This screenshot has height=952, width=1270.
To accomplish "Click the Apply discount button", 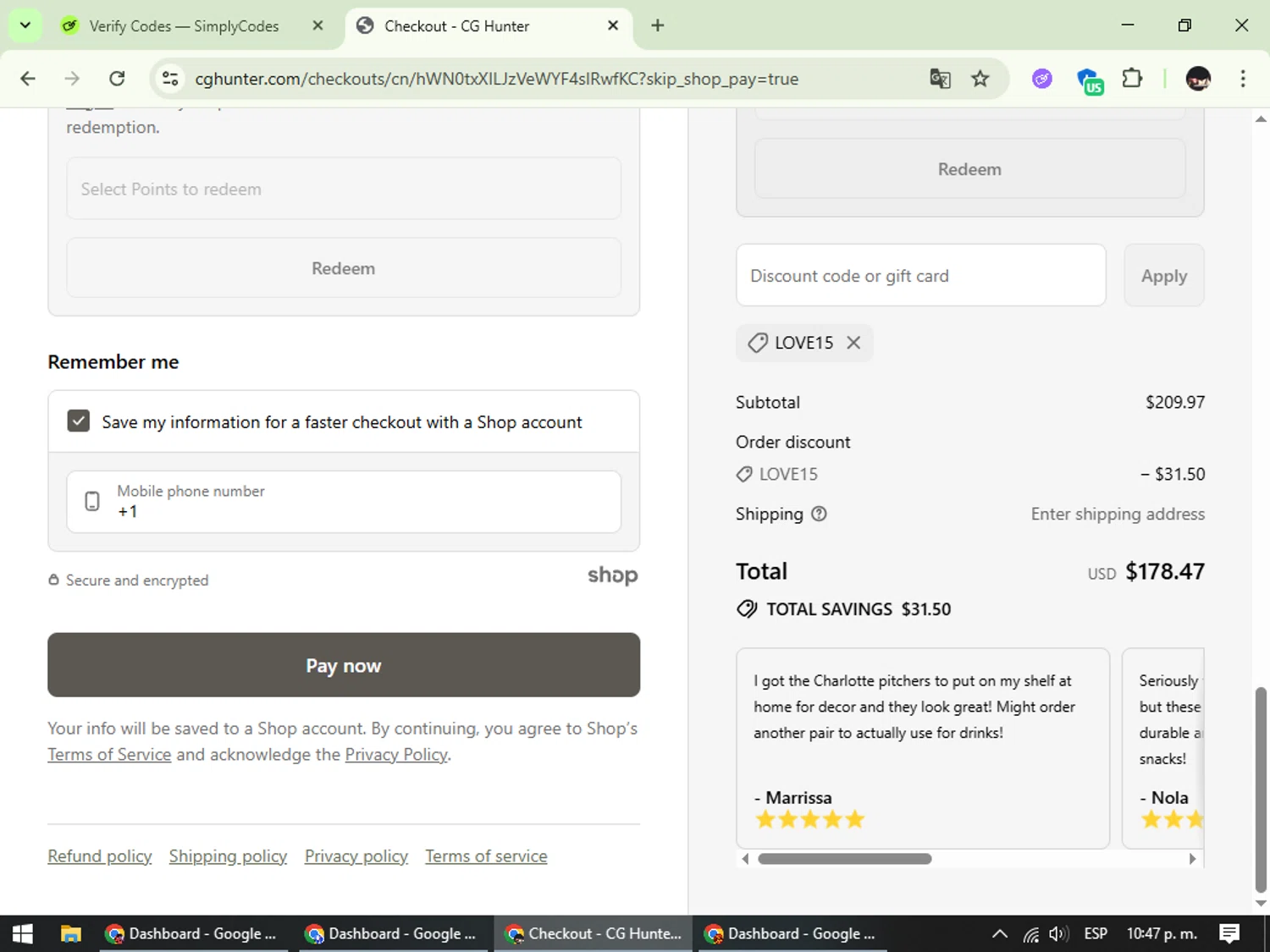I will tap(1164, 276).
